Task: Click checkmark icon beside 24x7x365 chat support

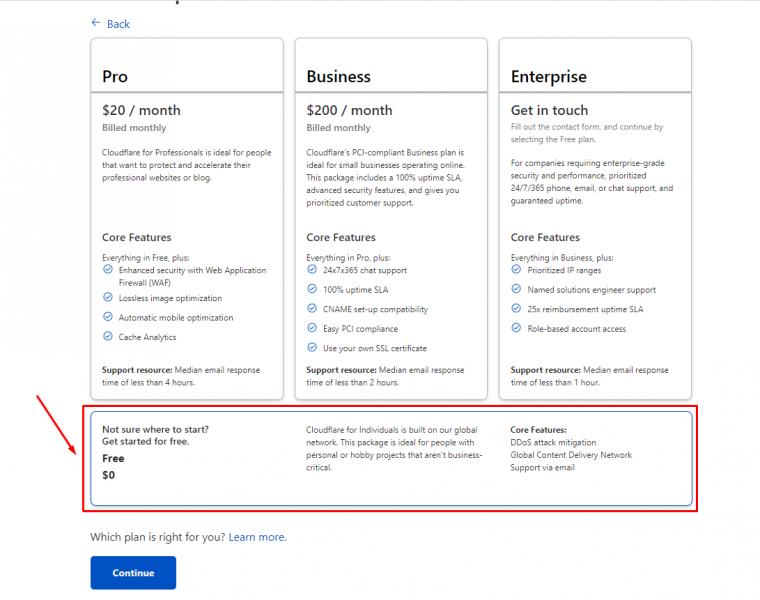Action: click(312, 269)
